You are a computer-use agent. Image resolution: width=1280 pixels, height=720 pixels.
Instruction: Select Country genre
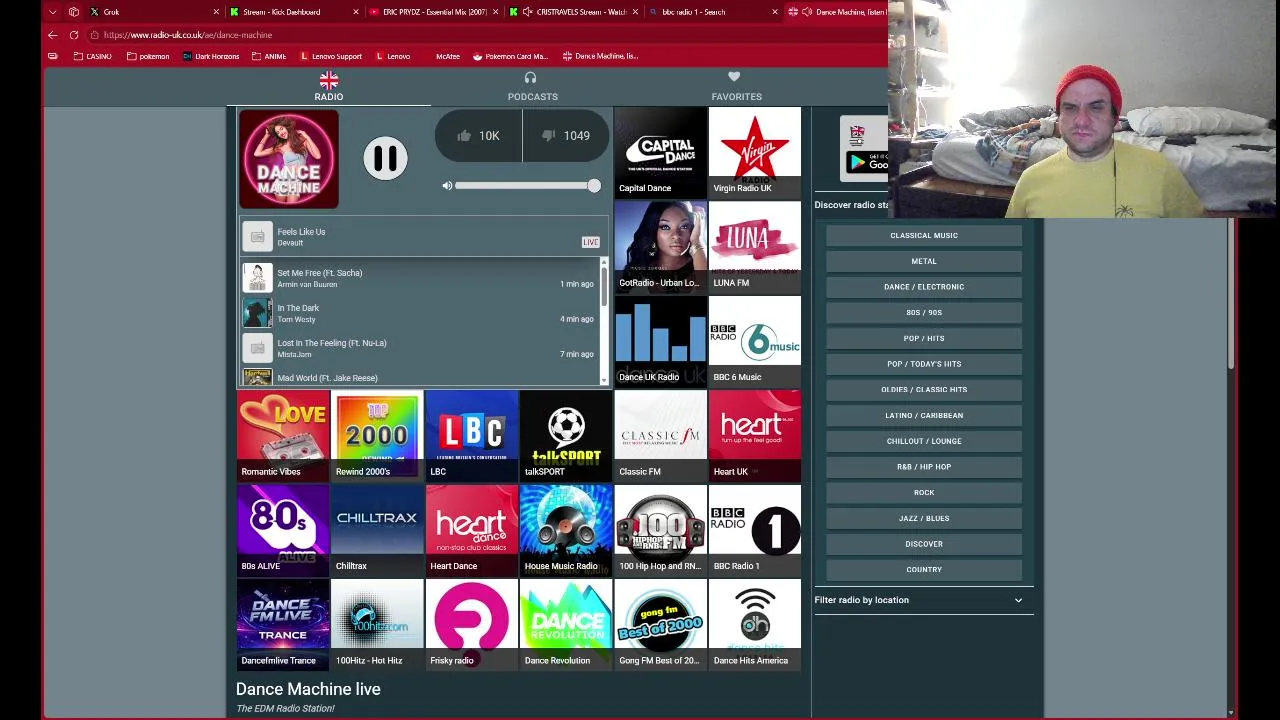point(924,569)
